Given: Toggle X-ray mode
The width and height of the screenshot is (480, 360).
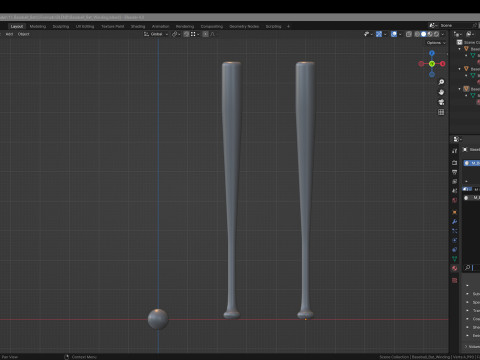Looking at the screenshot, I should (409, 34).
